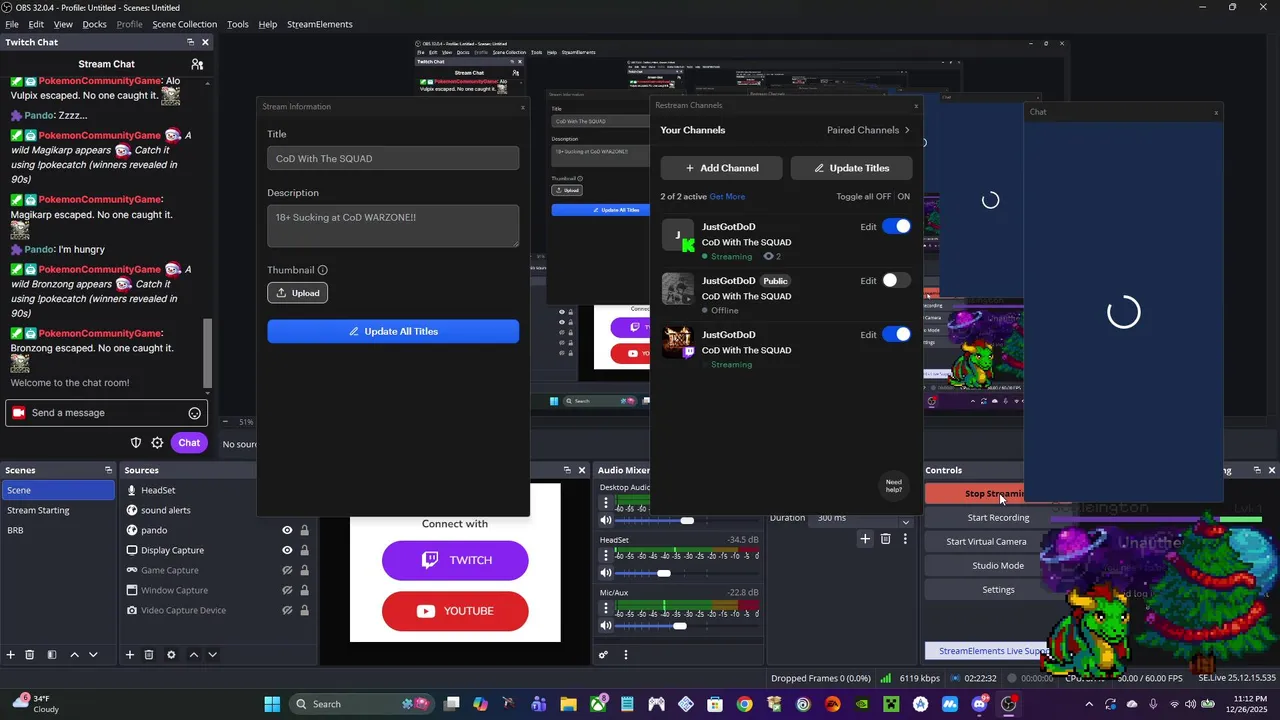
Task: Mute Mic/Aux speaker icon
Action: tap(605, 626)
